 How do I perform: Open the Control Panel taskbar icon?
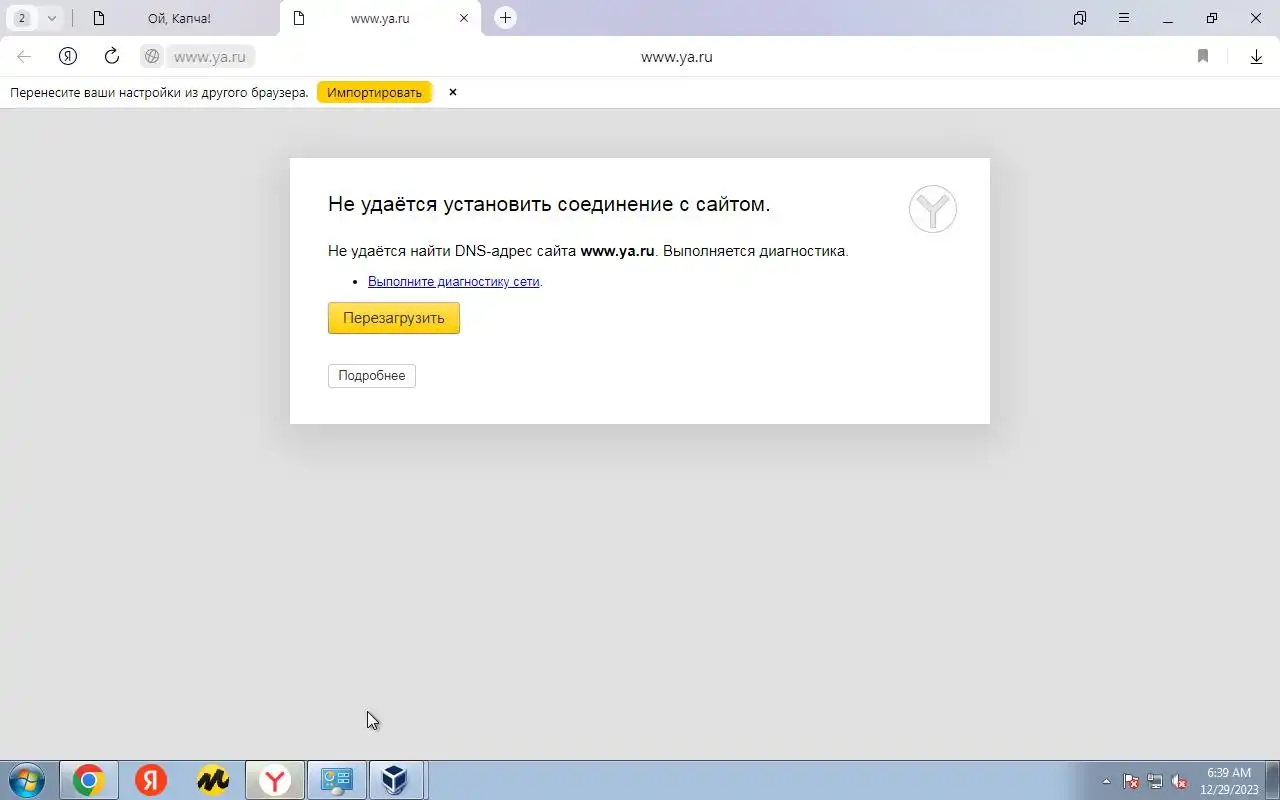(337, 780)
